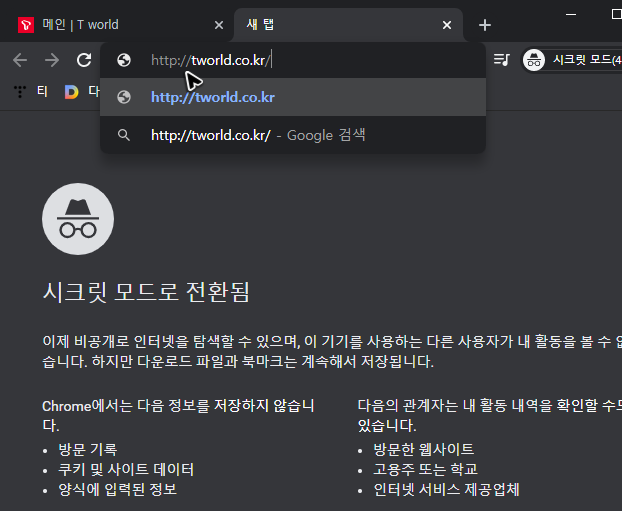Close the 메인 | T world tab

point(219,25)
